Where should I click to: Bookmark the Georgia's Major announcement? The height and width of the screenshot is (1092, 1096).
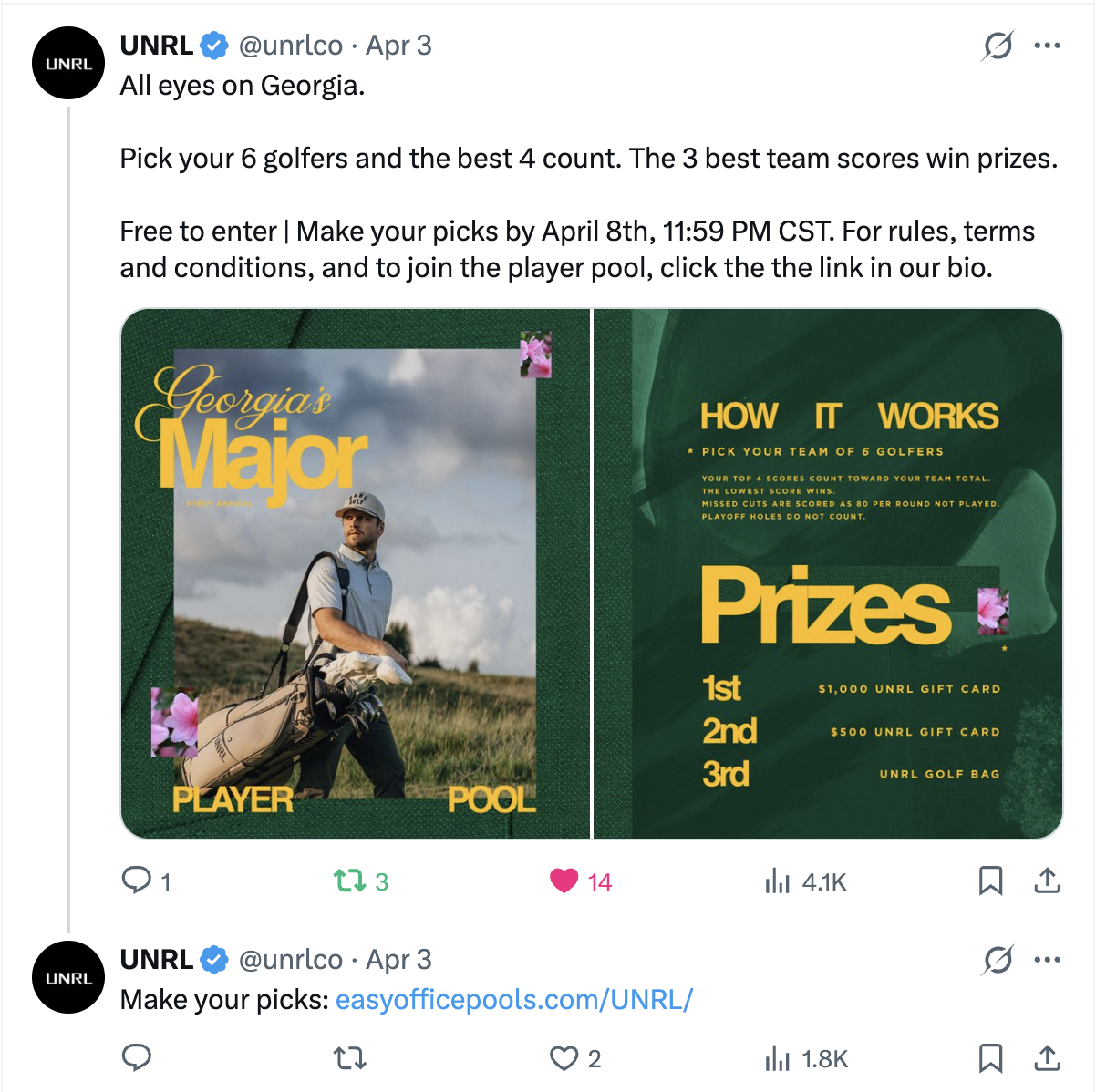tap(992, 881)
